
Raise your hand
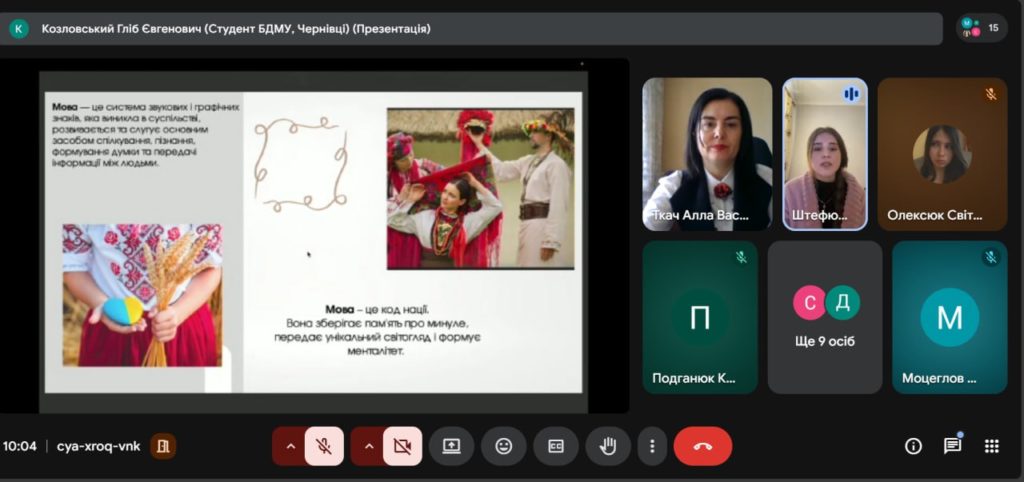coord(607,446)
